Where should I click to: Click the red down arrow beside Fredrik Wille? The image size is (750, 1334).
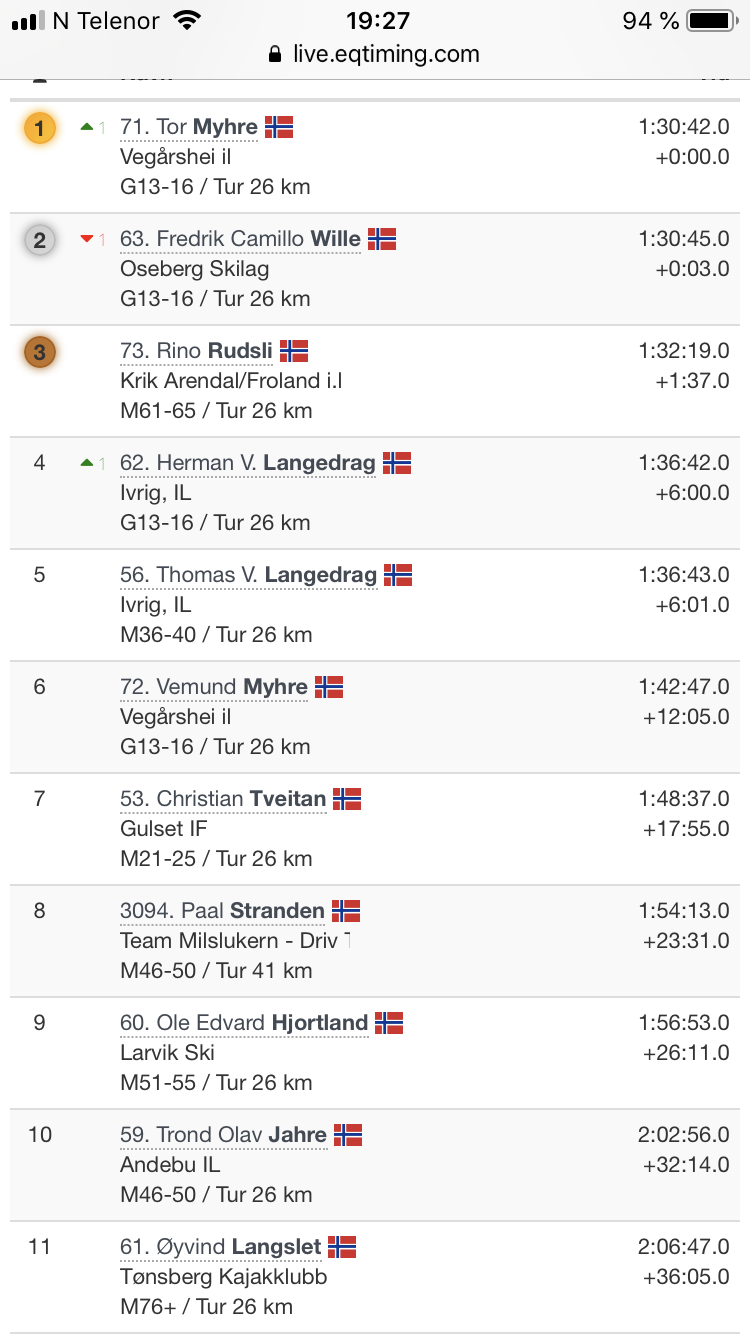[87, 239]
